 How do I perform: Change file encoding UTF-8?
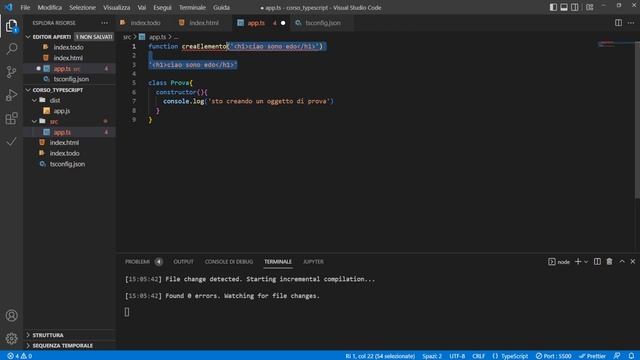(457, 356)
